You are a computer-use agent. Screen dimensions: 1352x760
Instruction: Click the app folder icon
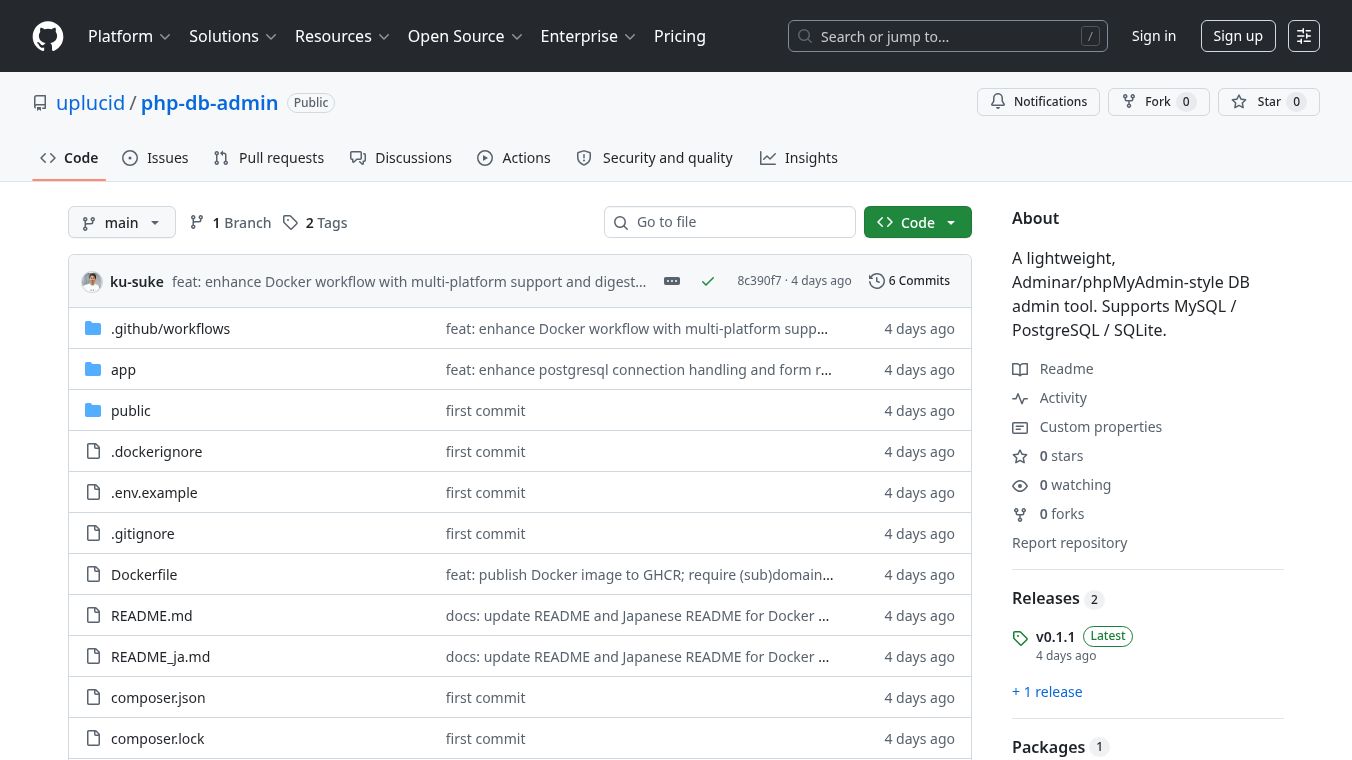pos(94,369)
